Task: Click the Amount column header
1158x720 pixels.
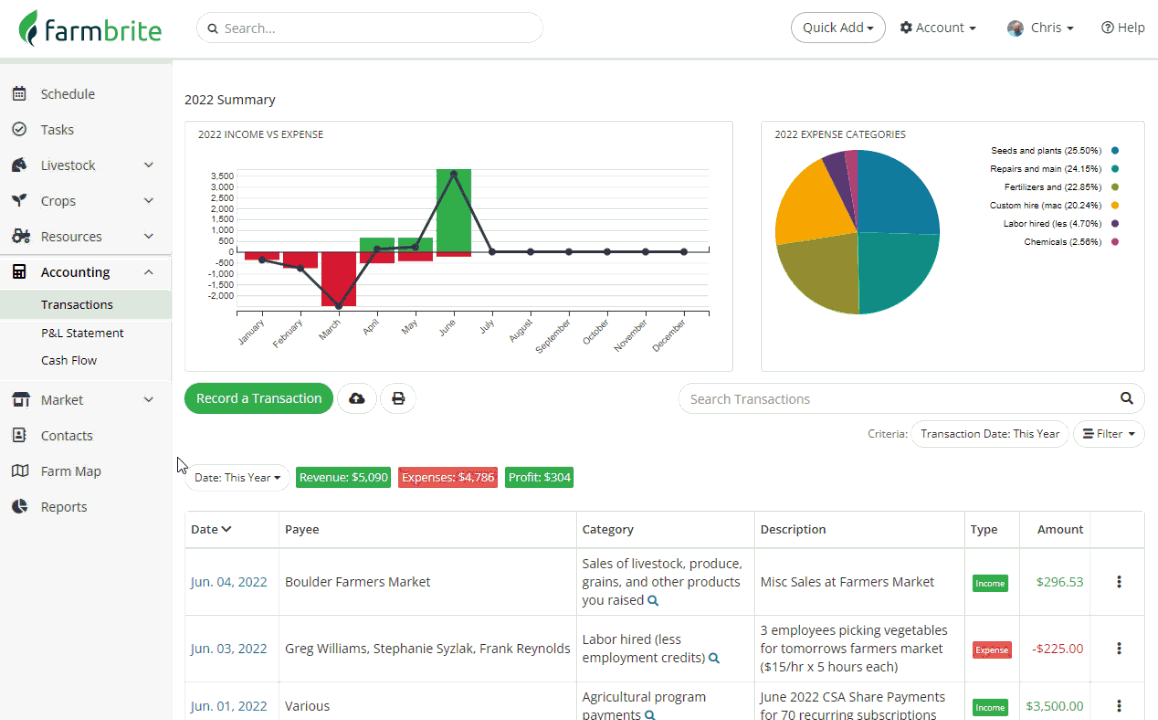Action: tap(1060, 529)
